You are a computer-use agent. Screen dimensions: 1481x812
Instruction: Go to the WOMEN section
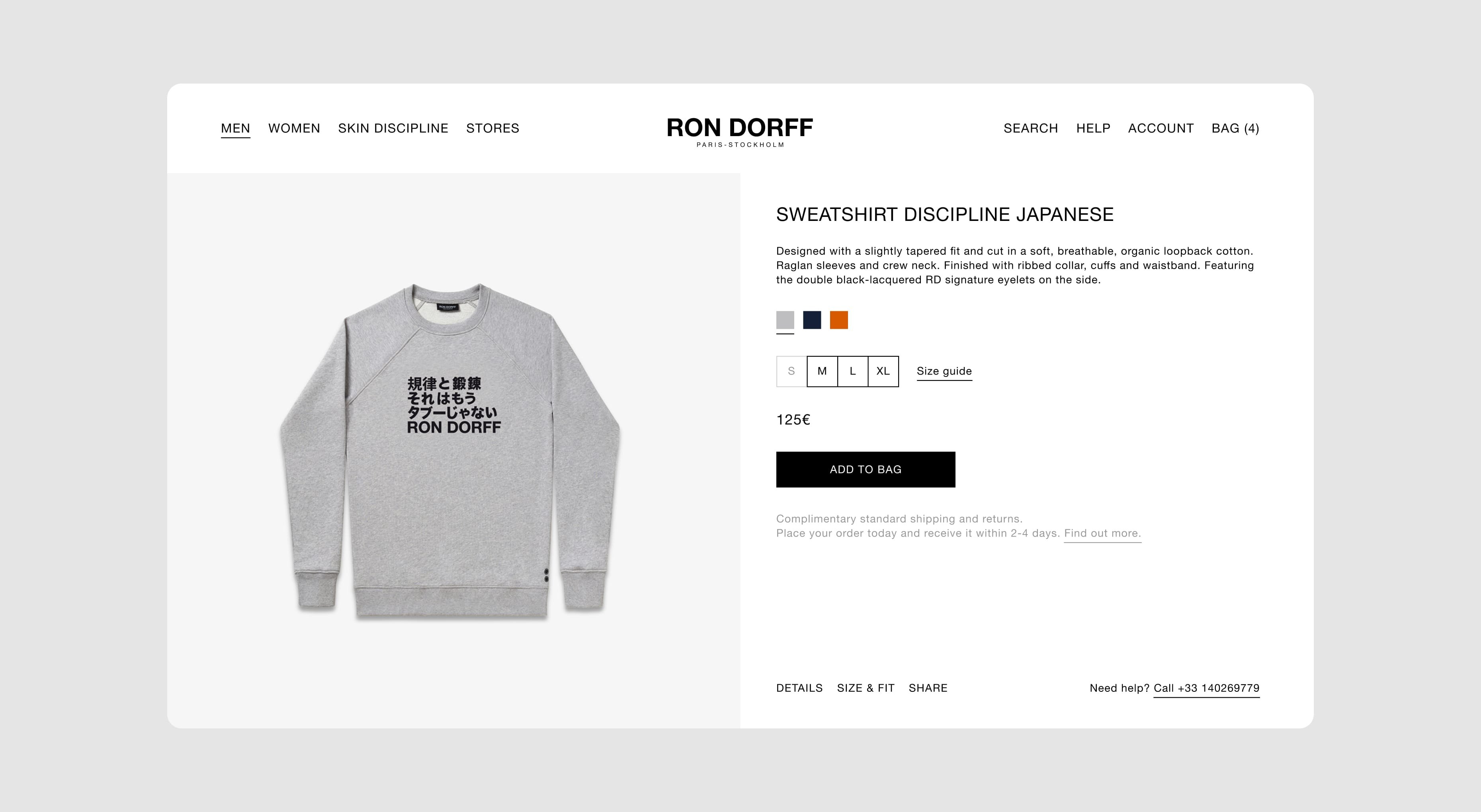point(294,128)
